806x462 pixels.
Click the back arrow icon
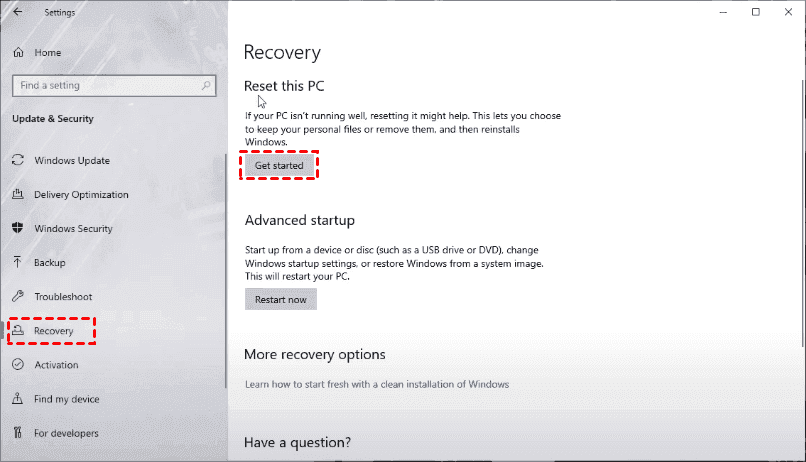coord(17,12)
